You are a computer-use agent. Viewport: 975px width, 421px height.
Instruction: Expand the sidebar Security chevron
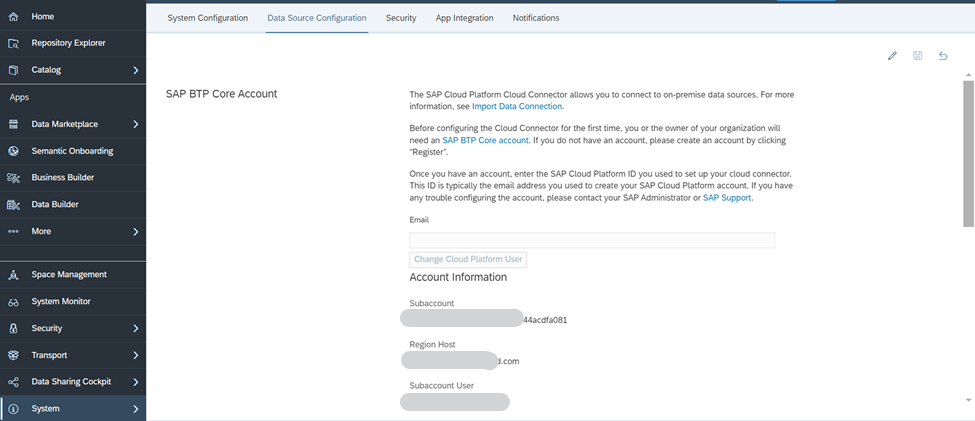[x=136, y=328]
